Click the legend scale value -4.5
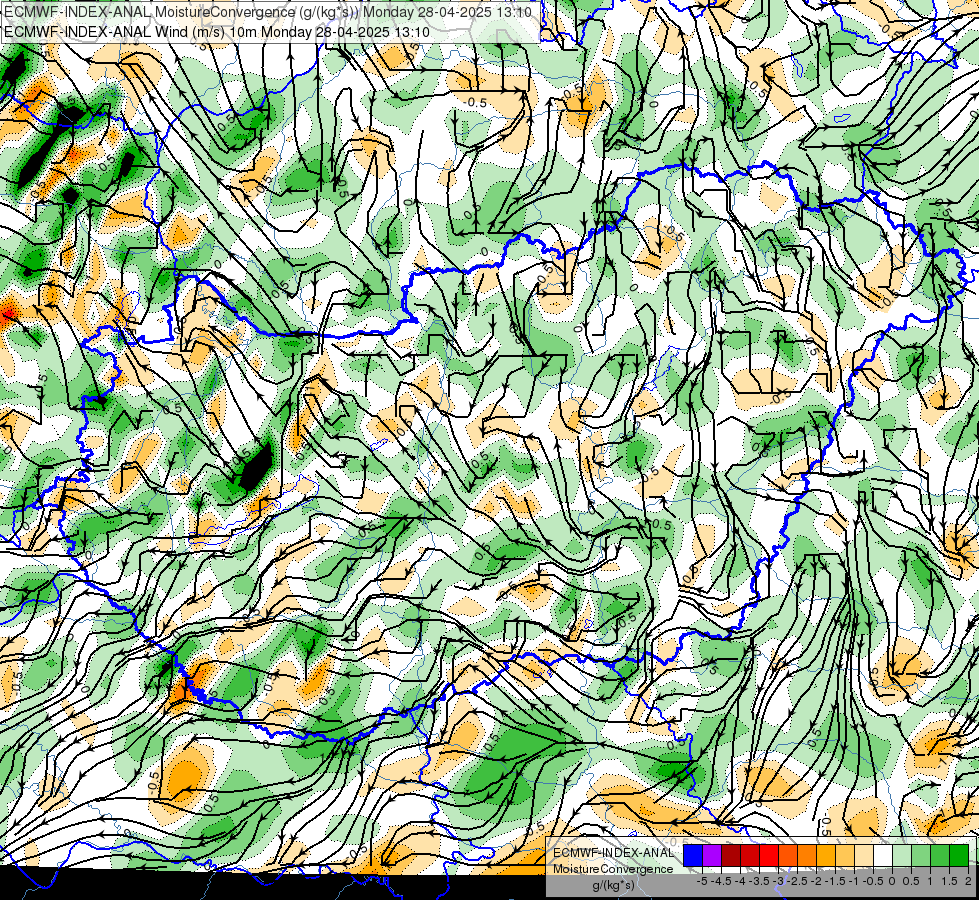 click(x=722, y=881)
